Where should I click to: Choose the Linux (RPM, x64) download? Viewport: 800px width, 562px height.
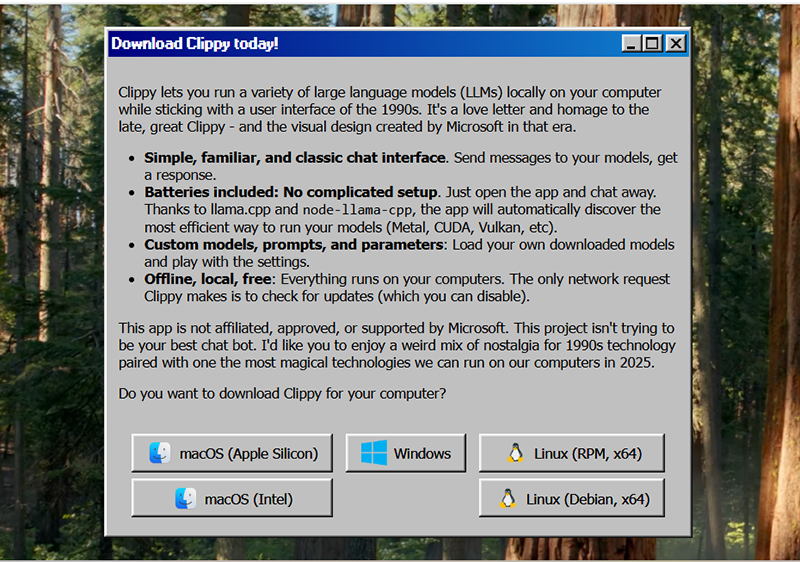click(x=572, y=453)
